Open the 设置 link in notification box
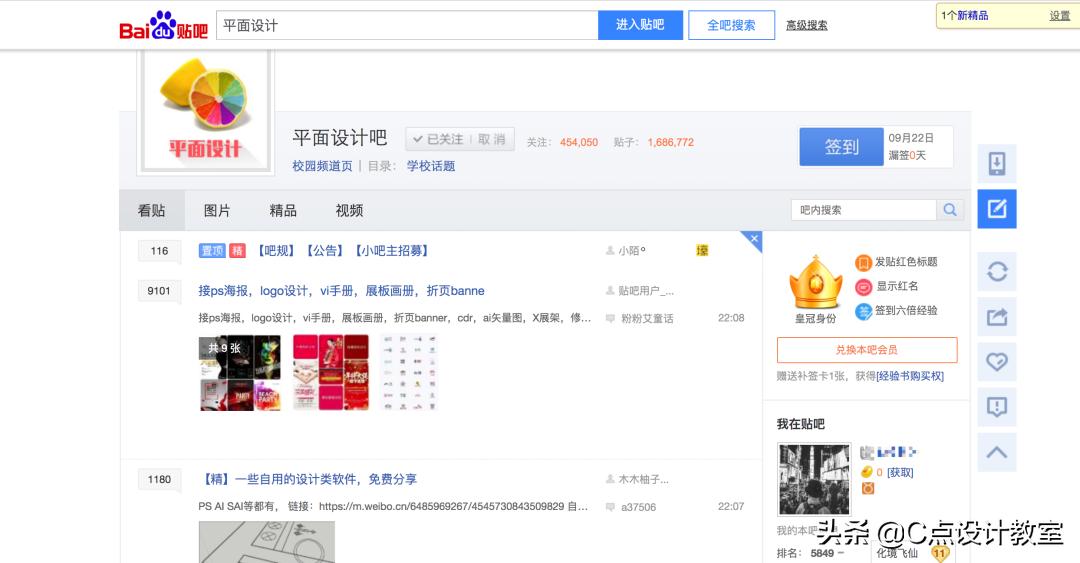The height and width of the screenshot is (563, 1080). click(1059, 15)
